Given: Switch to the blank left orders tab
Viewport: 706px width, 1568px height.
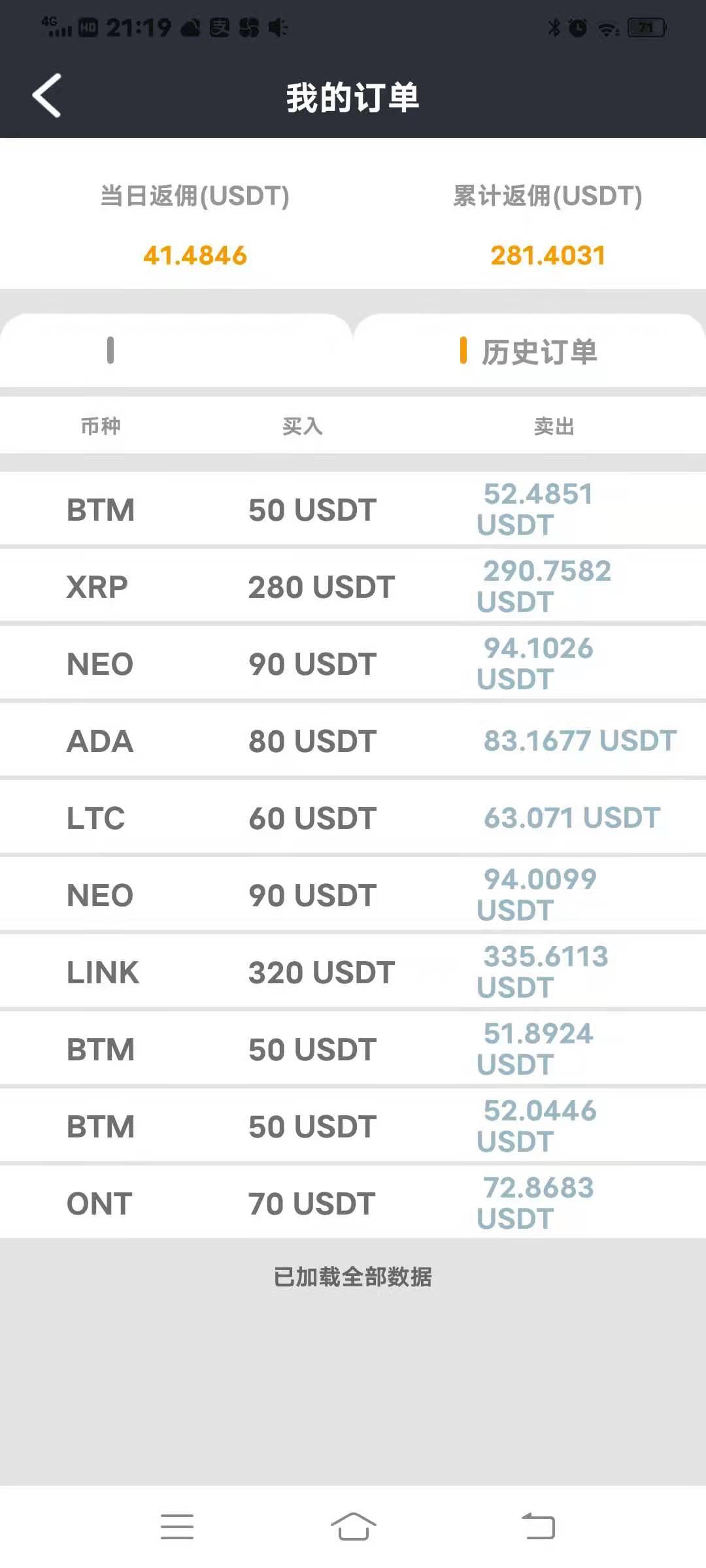Looking at the screenshot, I should click(176, 351).
